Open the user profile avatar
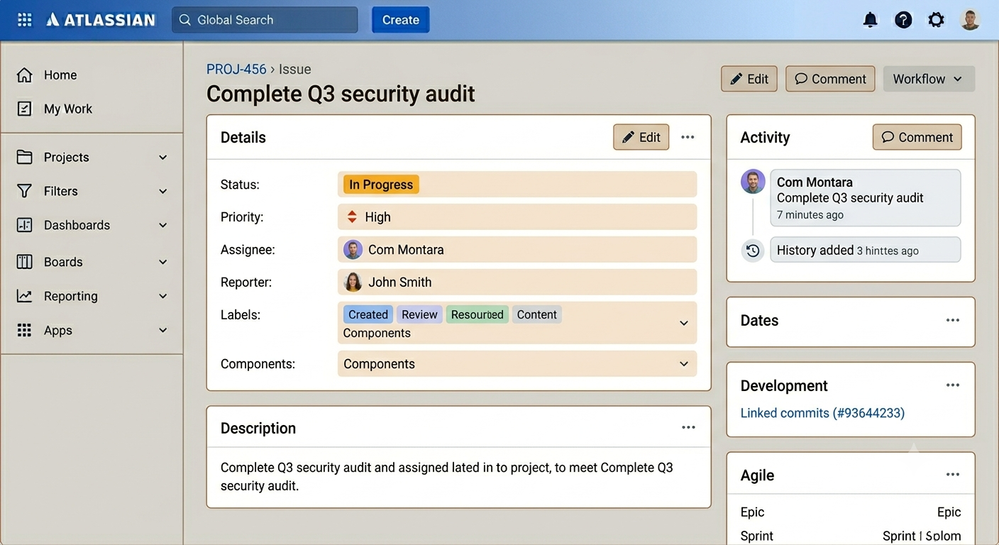Screen dimensions: 999x545 point(970,20)
